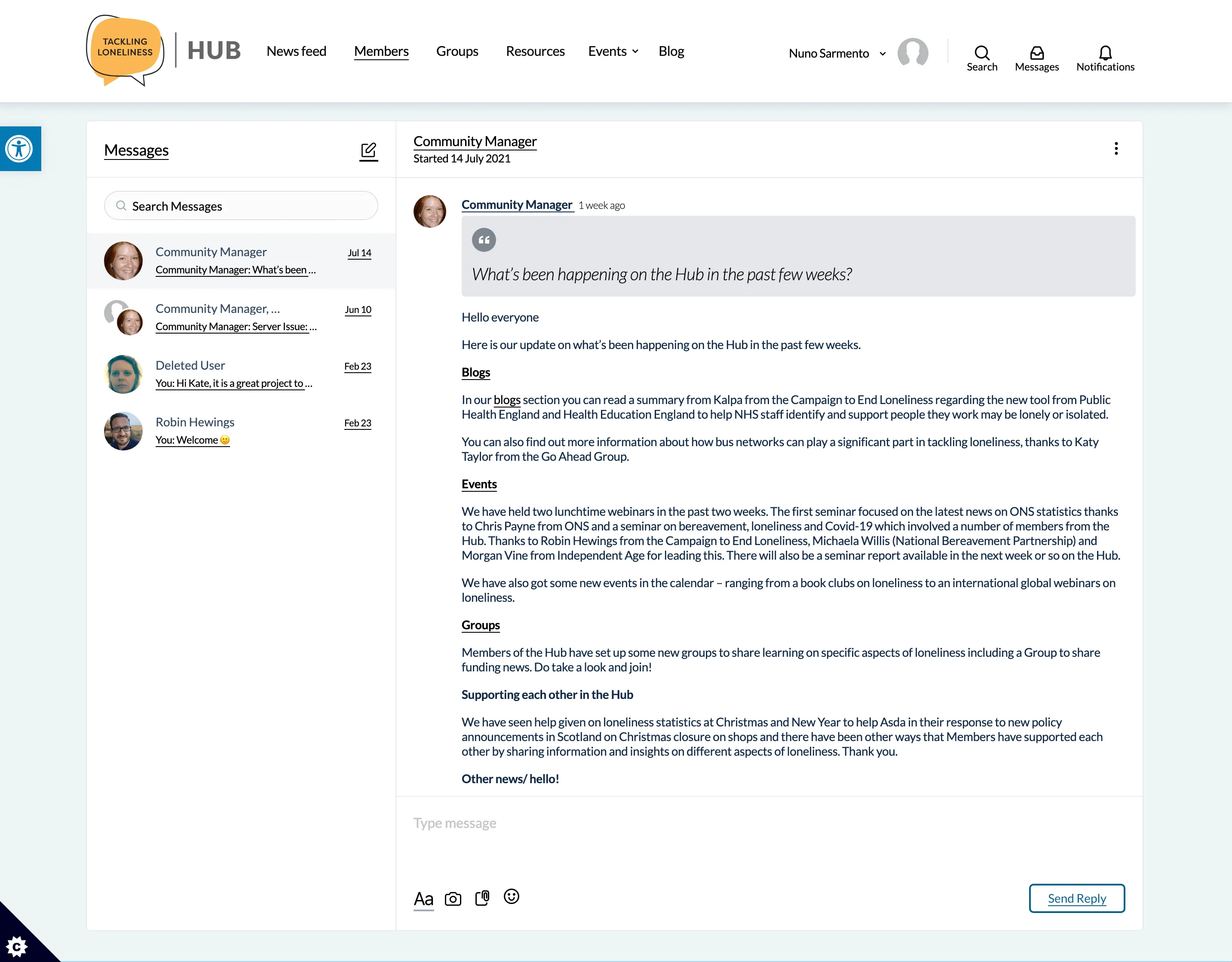Click the 'You: Welcome' message preview
1232x962 pixels.
192,440
